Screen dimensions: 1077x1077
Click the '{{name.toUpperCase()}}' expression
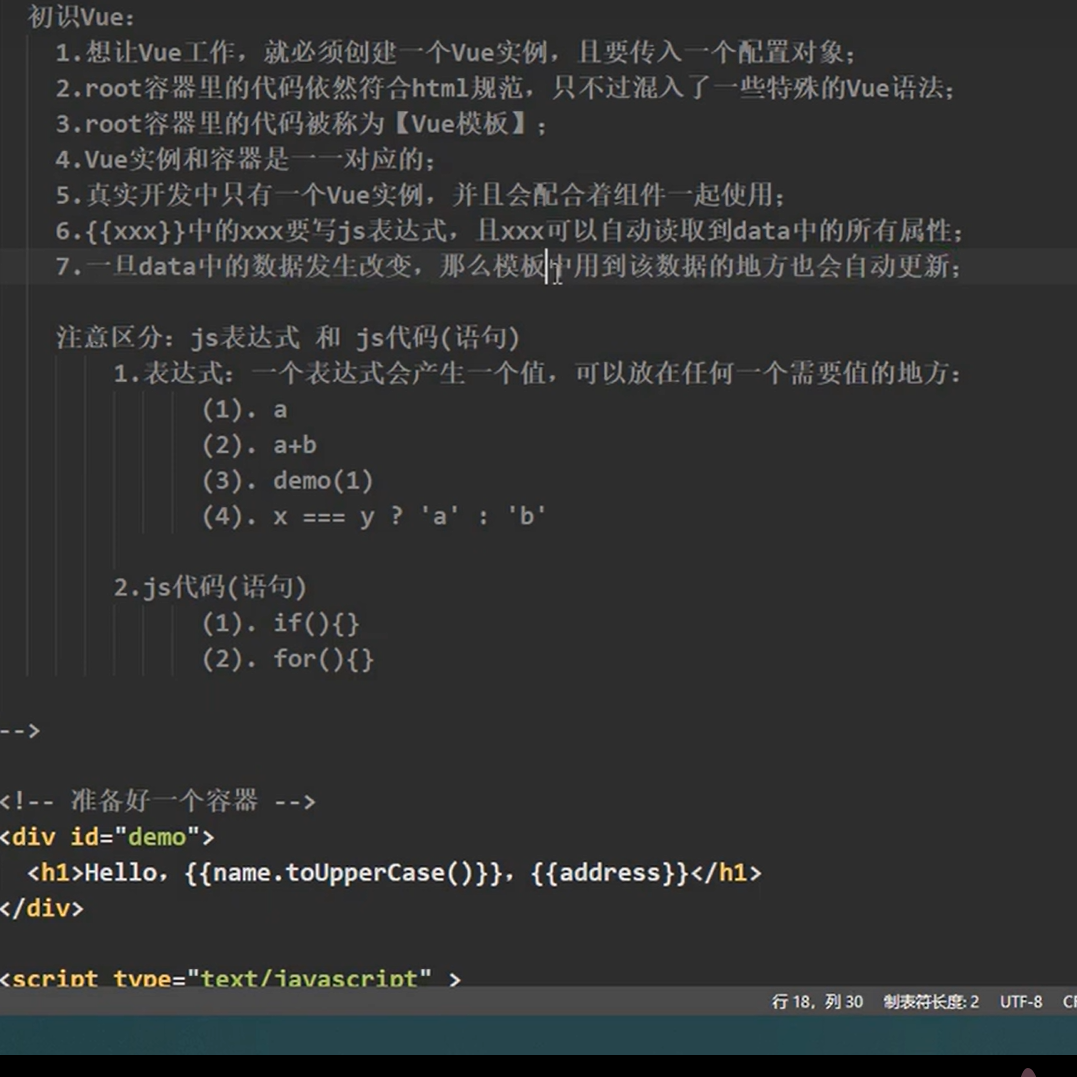[344, 872]
